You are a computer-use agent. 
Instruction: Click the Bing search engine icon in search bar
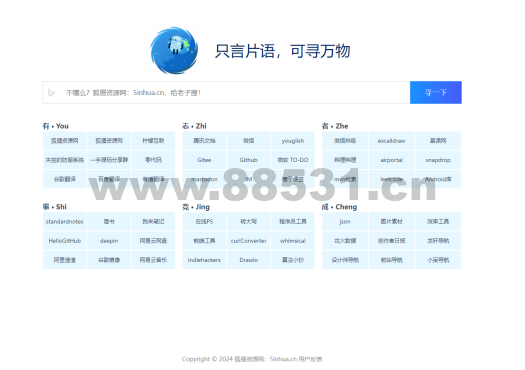point(51,92)
